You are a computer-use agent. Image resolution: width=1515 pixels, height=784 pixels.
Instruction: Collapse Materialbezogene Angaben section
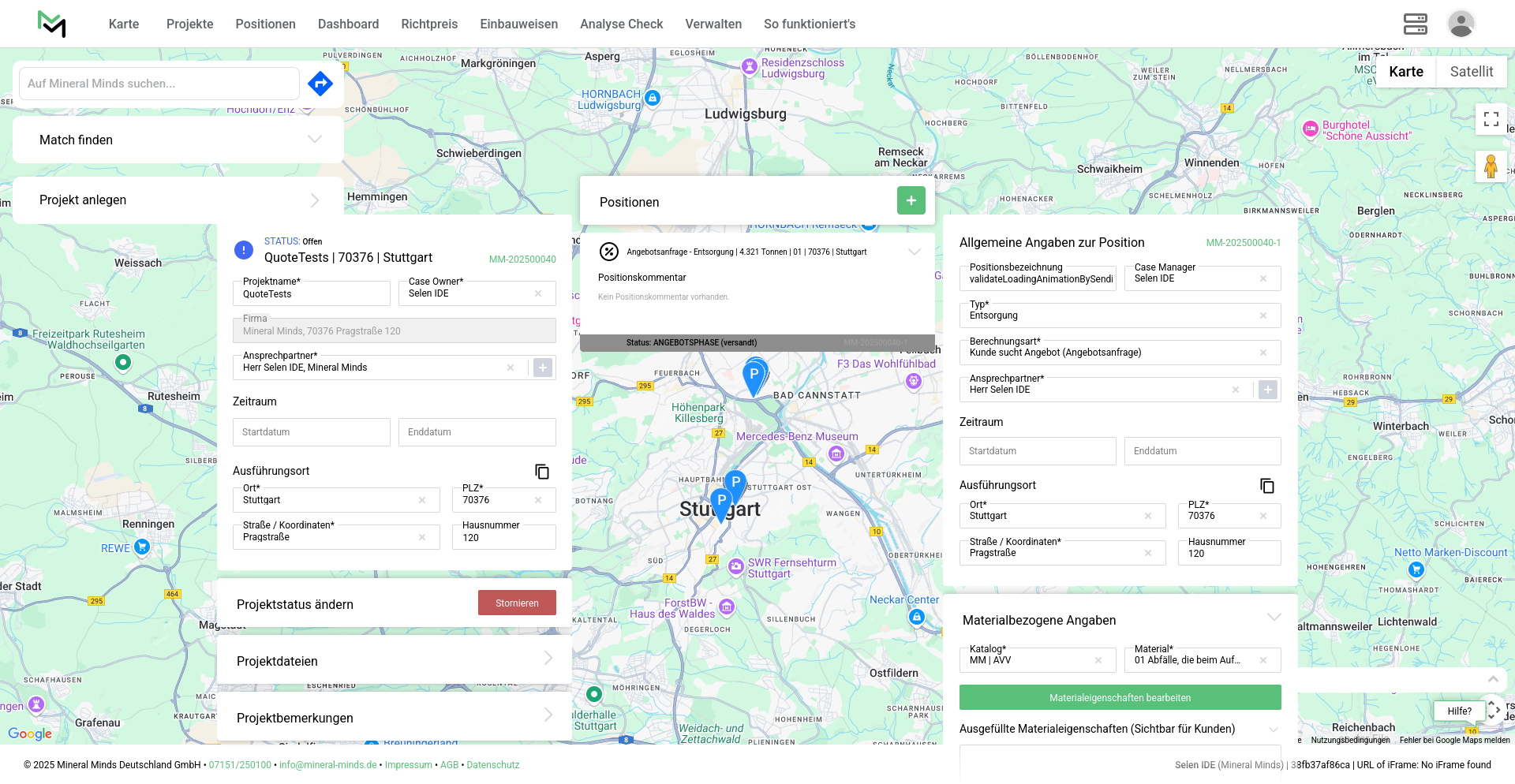1274,618
